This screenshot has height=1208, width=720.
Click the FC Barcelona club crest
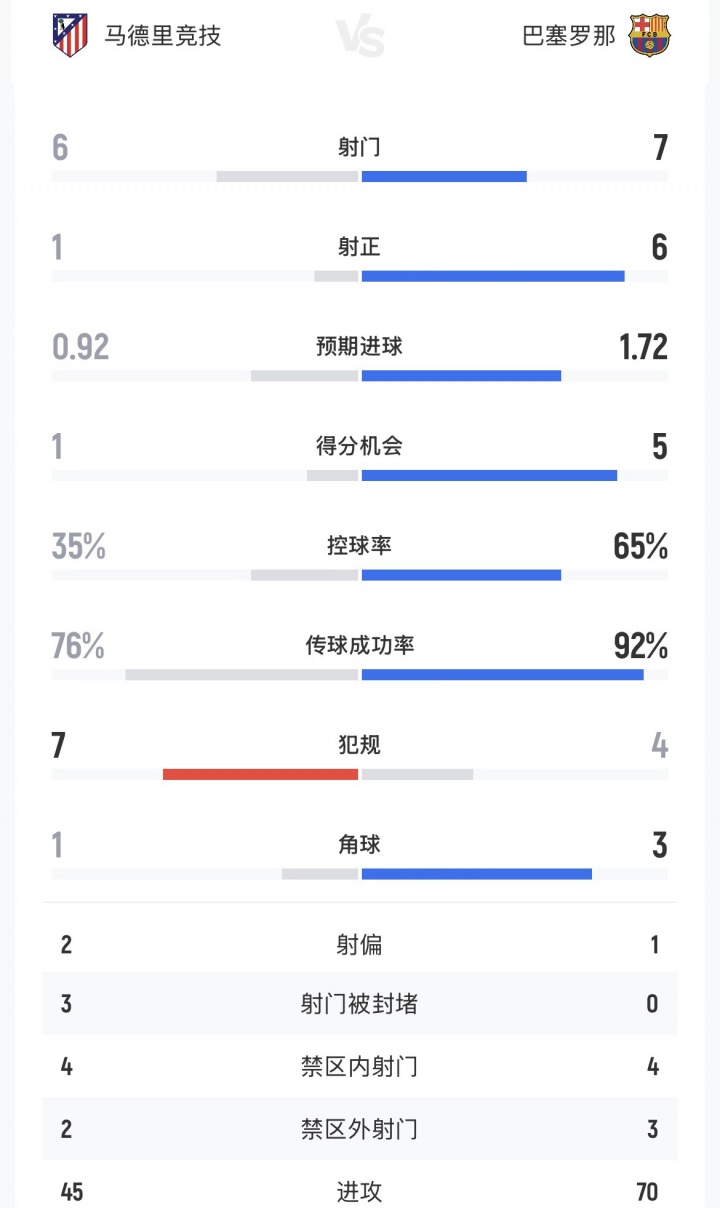coord(649,36)
